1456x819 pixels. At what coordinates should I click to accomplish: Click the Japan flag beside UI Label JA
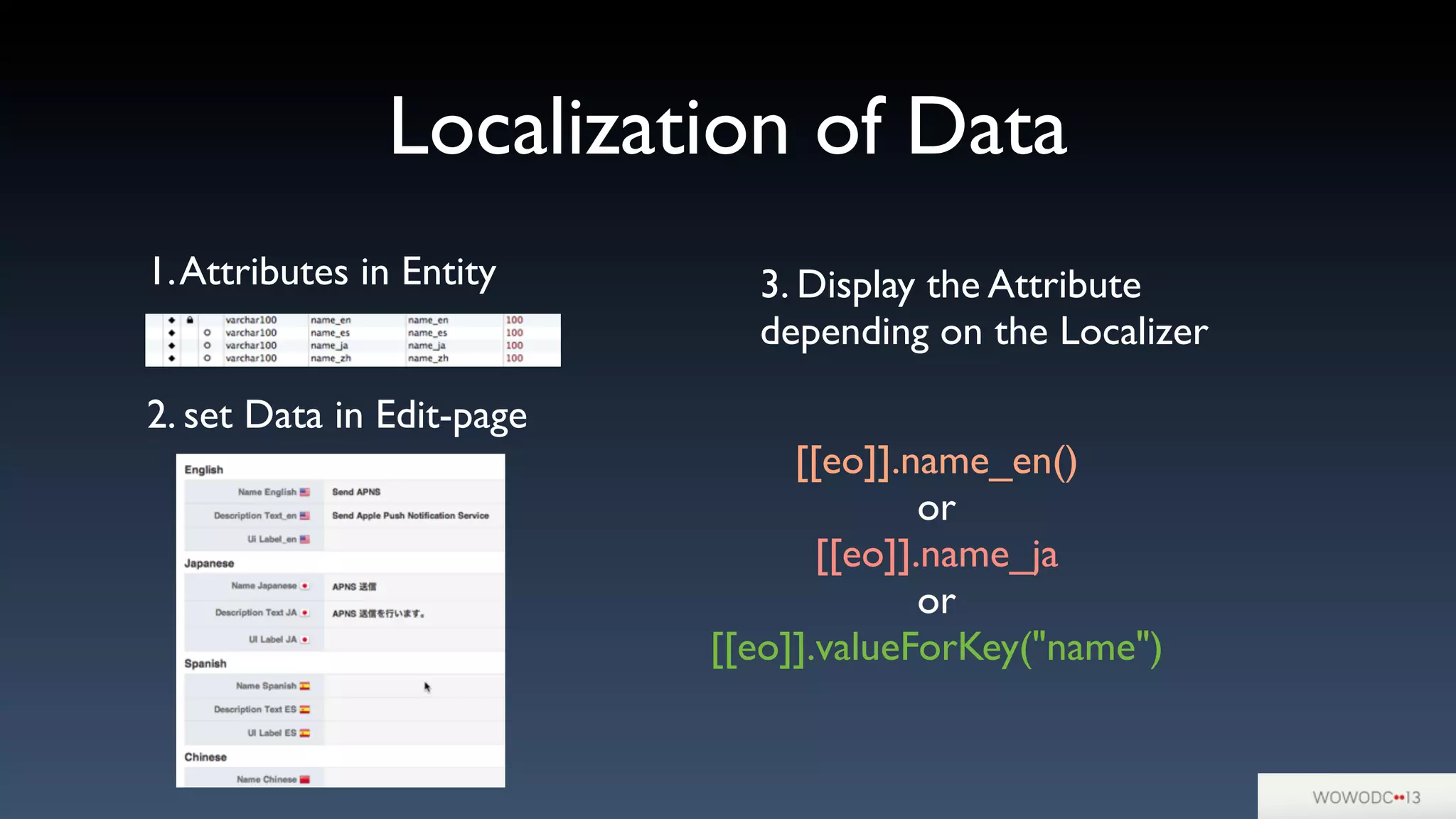(305, 639)
